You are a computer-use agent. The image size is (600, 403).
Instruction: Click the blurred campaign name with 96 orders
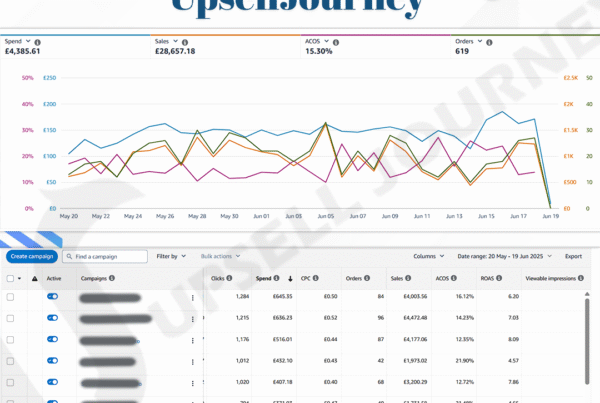point(116,319)
